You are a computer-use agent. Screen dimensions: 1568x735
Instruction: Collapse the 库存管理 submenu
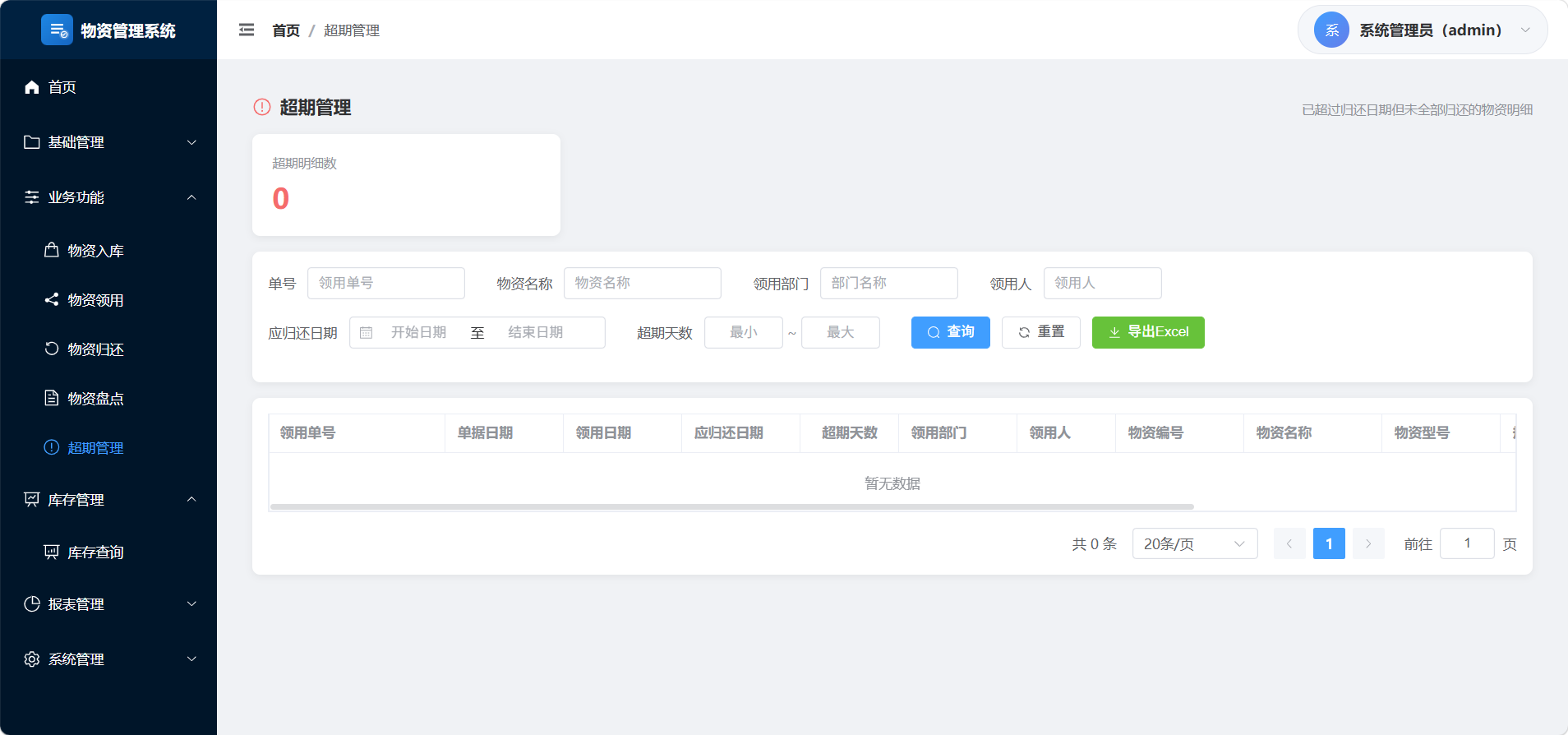(108, 500)
